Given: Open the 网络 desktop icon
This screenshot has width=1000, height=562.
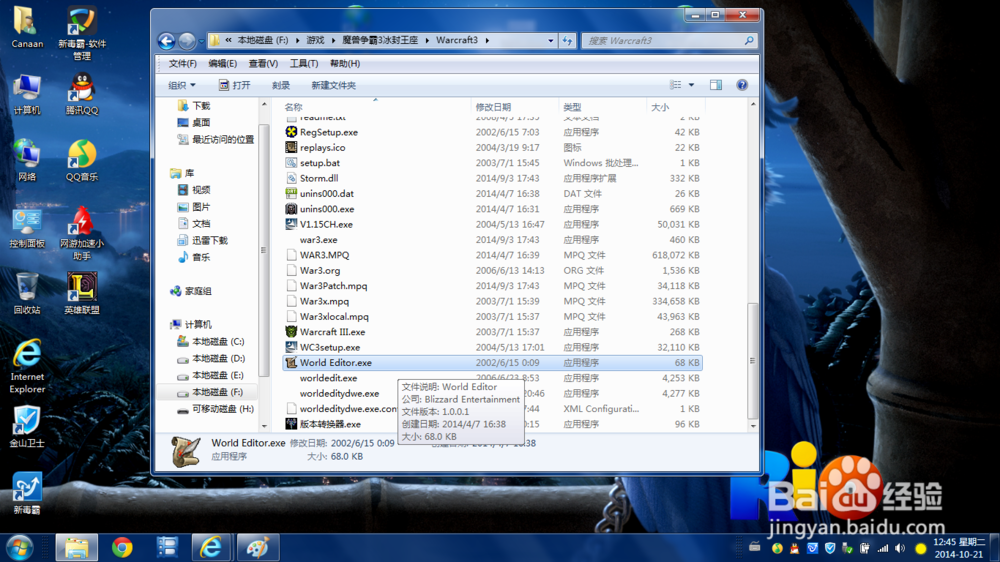Looking at the screenshot, I should 27,160.
